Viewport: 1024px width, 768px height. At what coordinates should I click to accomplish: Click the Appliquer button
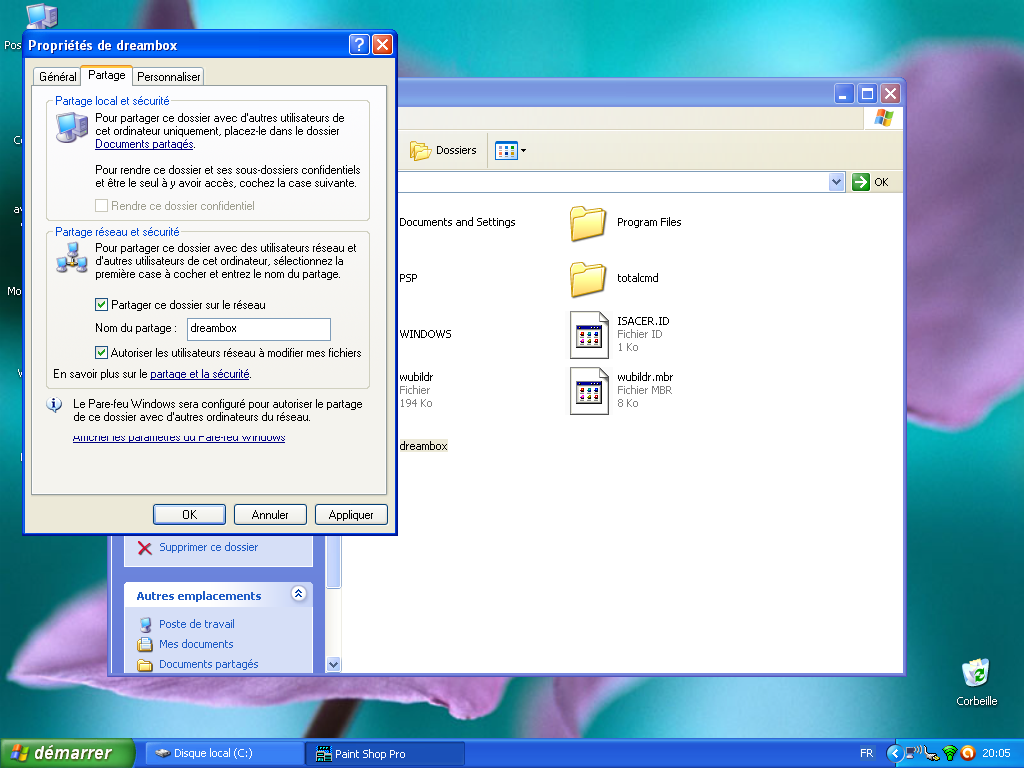click(x=351, y=515)
